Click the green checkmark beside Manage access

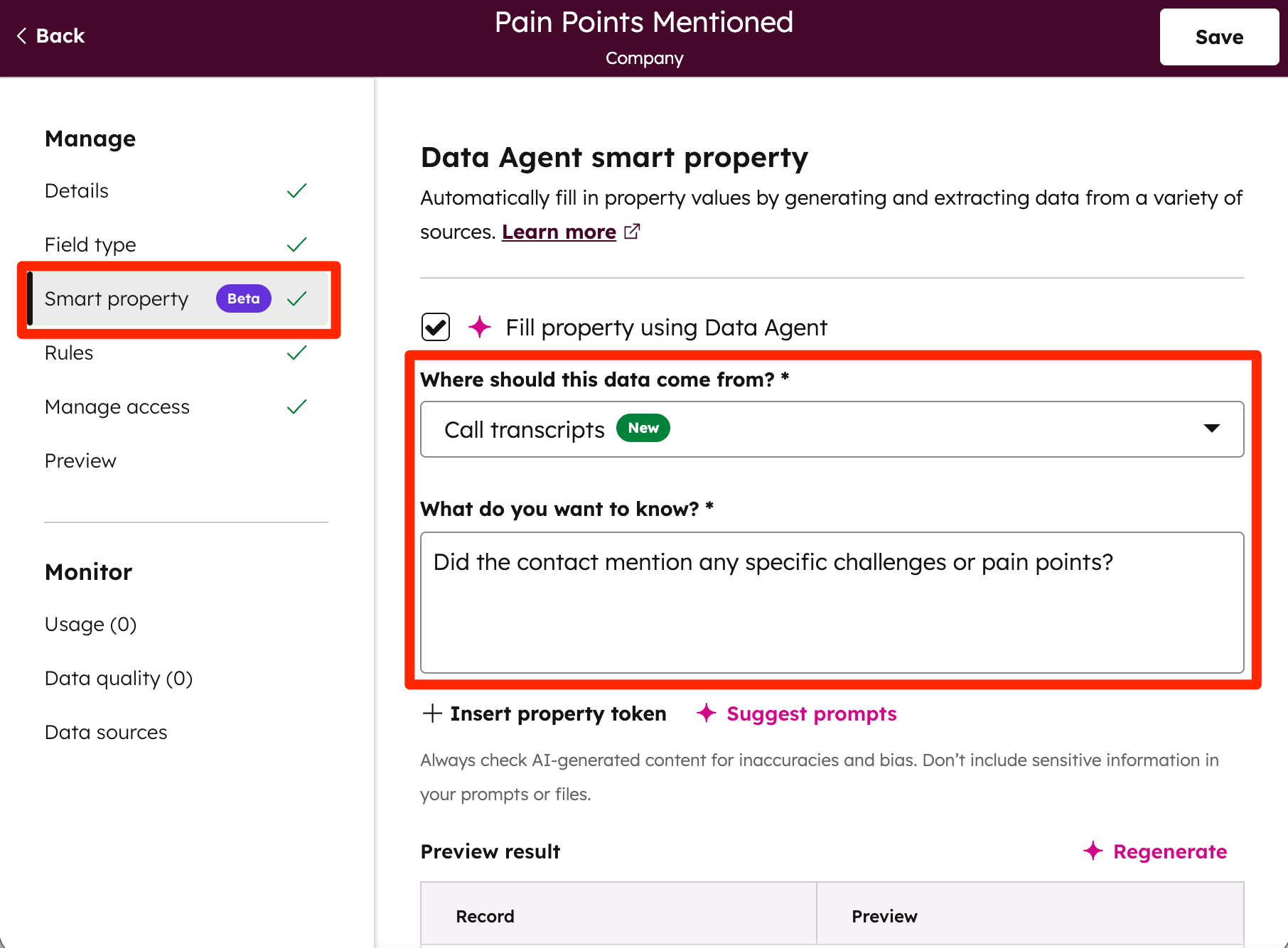click(297, 406)
